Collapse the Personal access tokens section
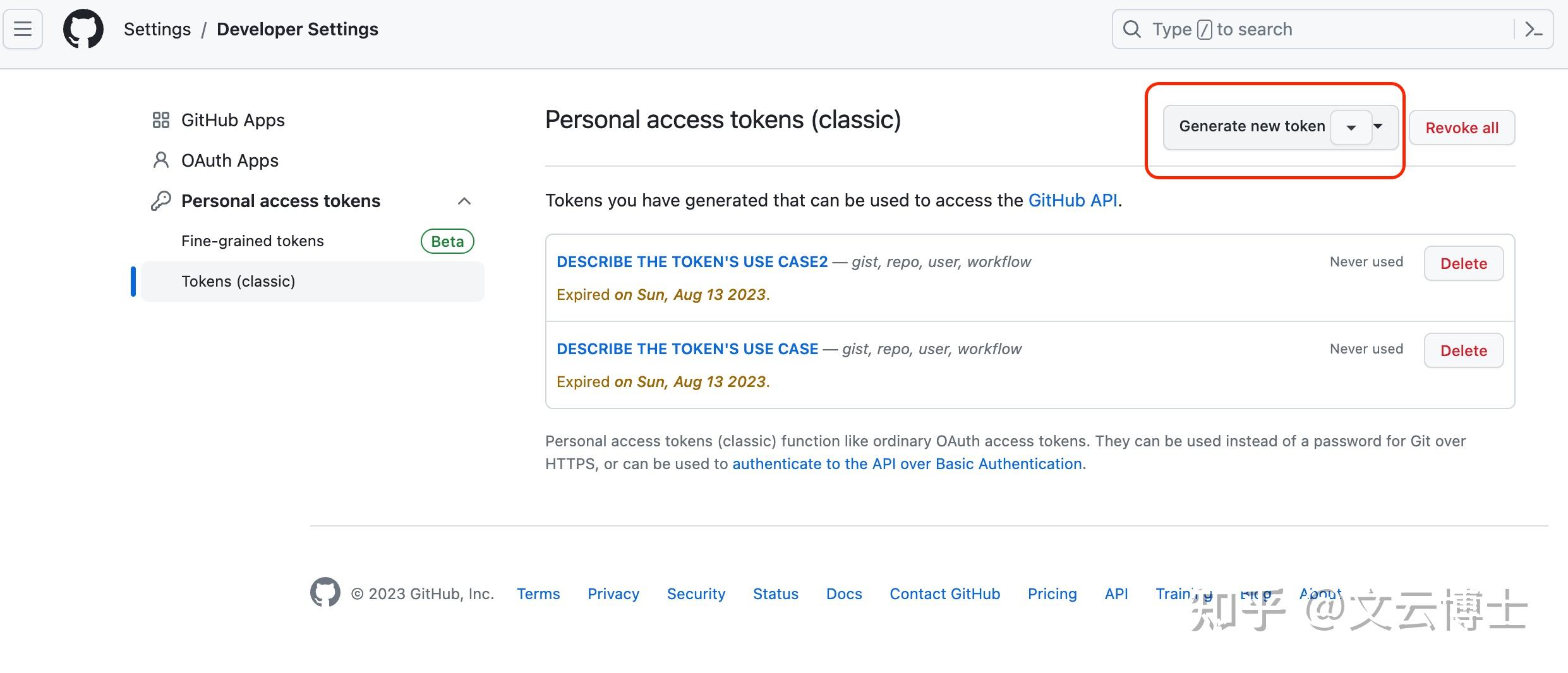1568x673 pixels. [x=464, y=201]
